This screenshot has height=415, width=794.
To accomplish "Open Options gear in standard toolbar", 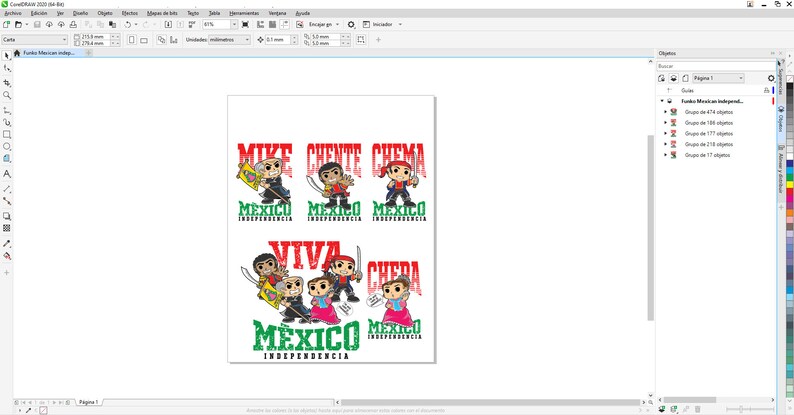I will [x=351, y=24].
